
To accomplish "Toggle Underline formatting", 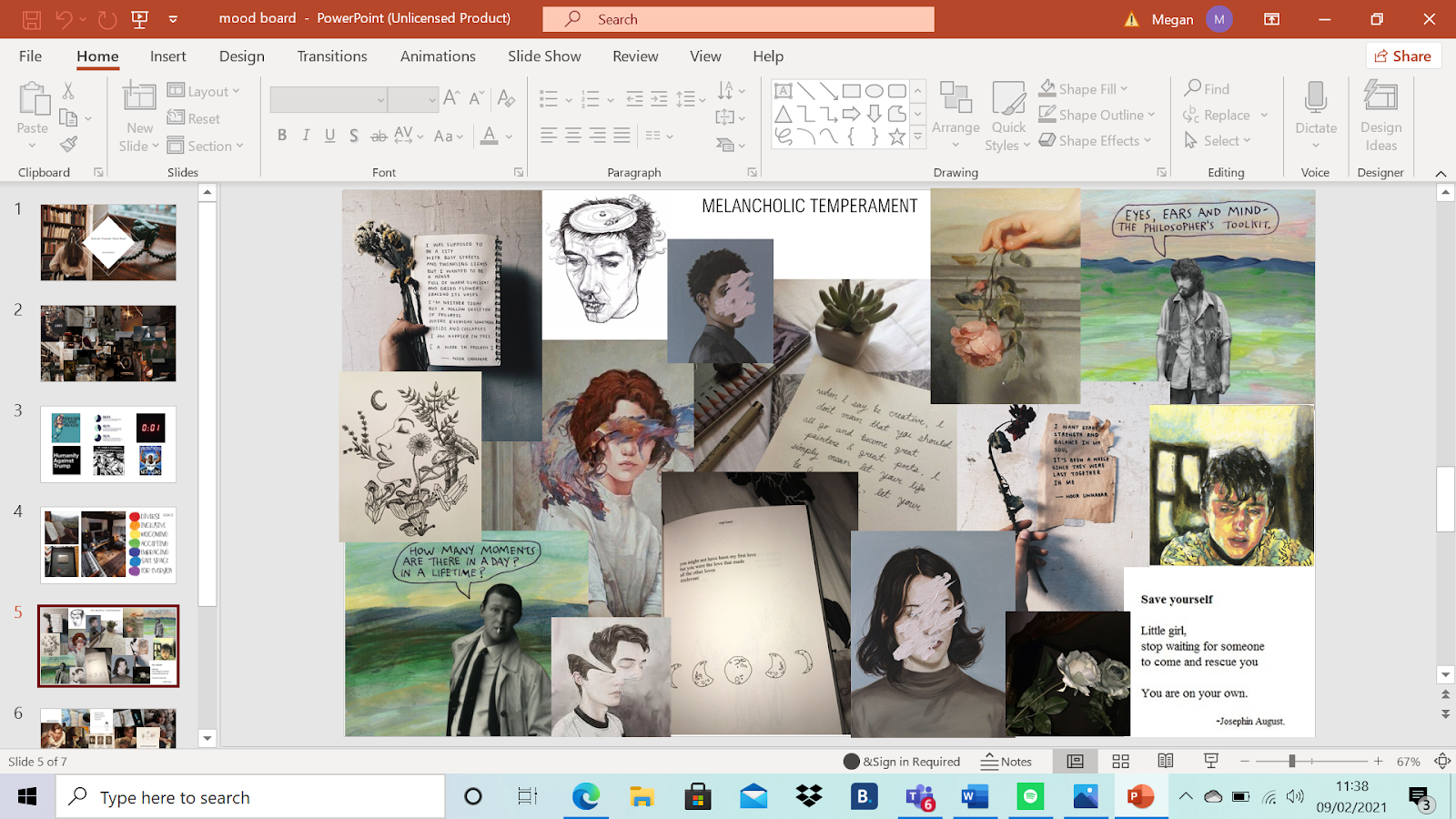I will [x=329, y=136].
